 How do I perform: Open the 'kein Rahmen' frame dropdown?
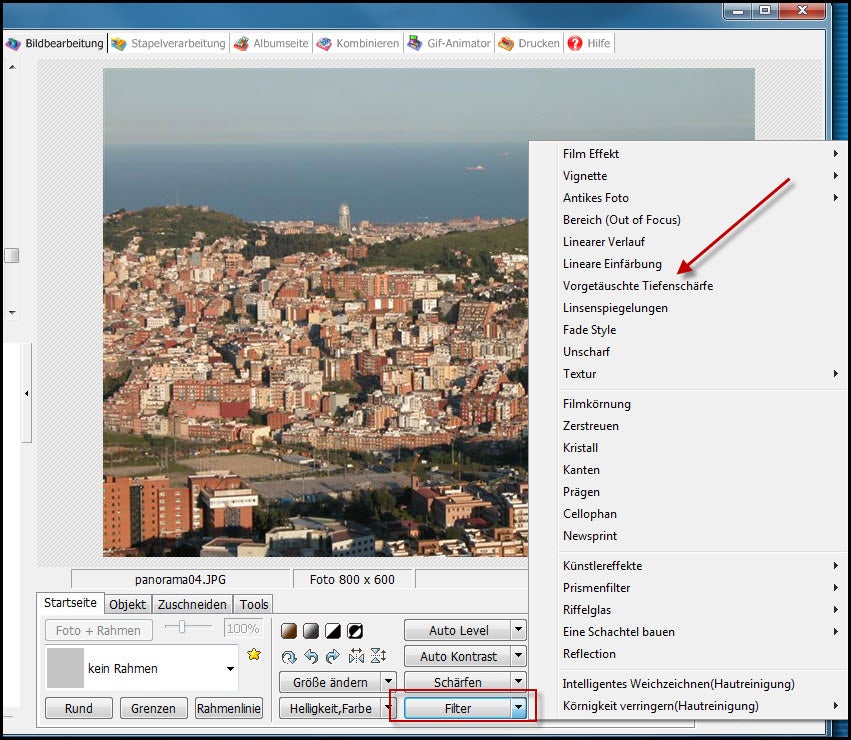coord(231,669)
